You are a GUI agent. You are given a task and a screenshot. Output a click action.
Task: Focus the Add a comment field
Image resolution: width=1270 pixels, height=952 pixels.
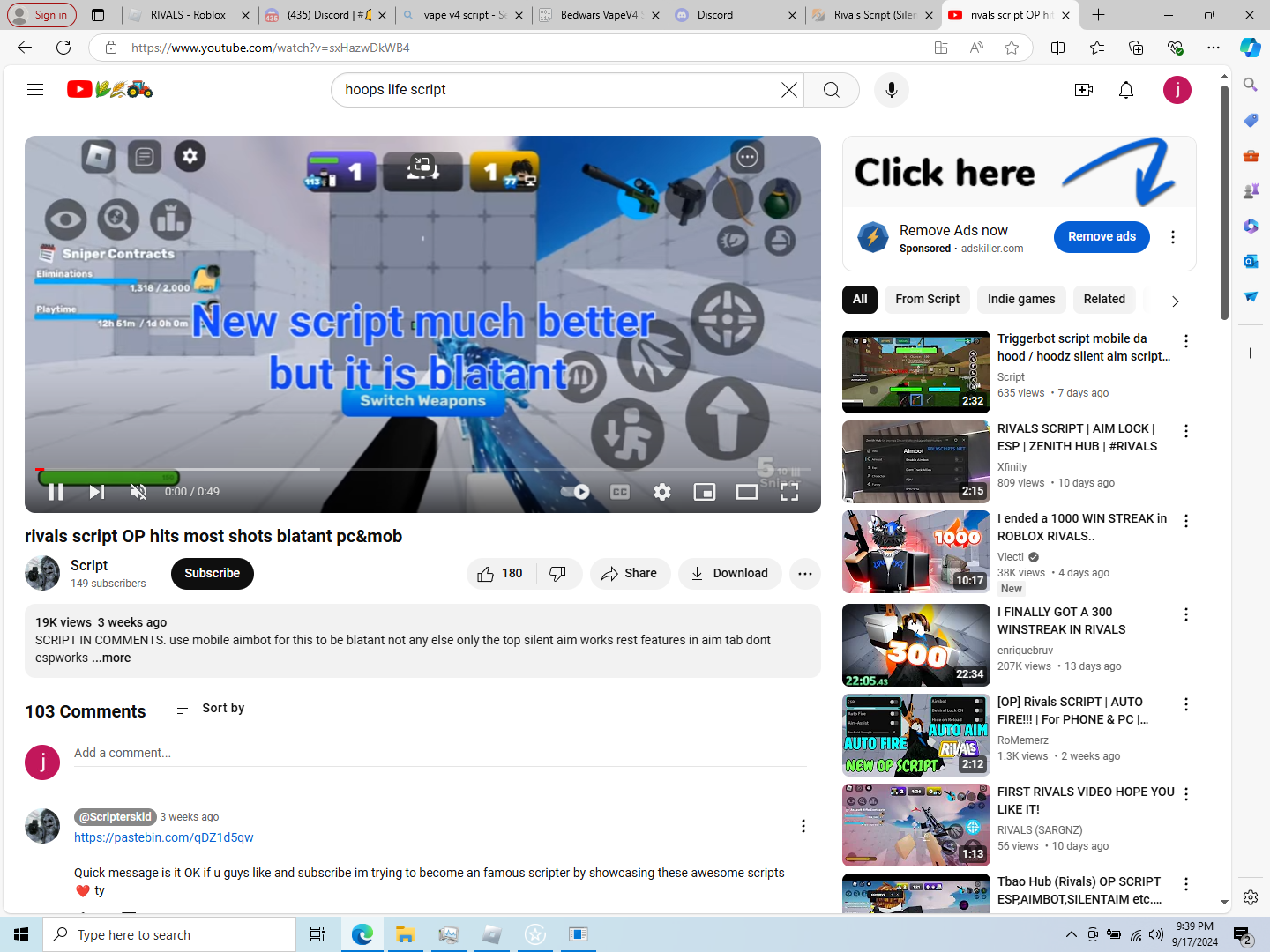coord(440,754)
